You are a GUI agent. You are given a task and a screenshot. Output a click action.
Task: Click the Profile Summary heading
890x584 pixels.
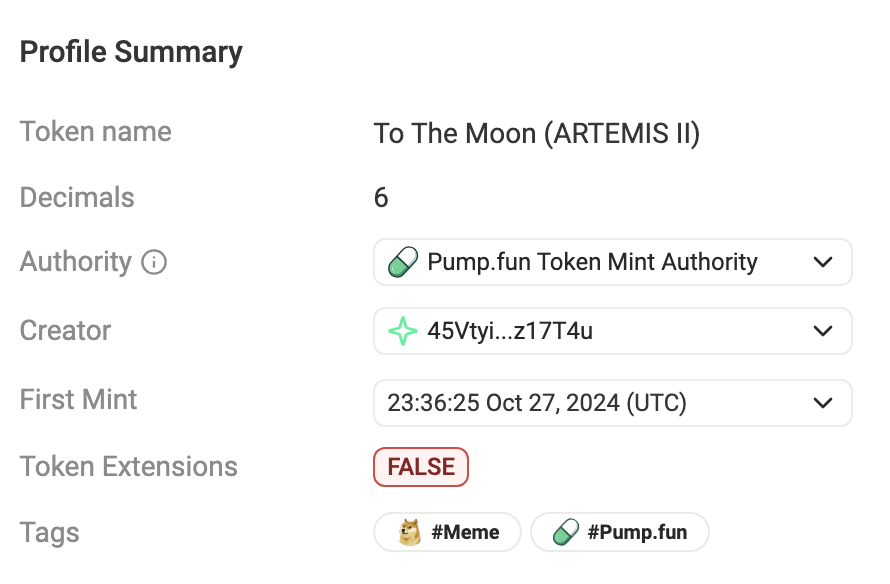click(x=131, y=52)
